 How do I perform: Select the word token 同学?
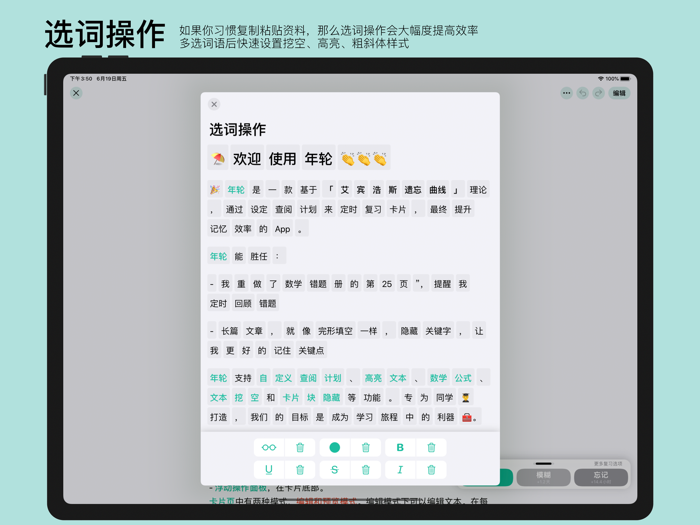(445, 397)
